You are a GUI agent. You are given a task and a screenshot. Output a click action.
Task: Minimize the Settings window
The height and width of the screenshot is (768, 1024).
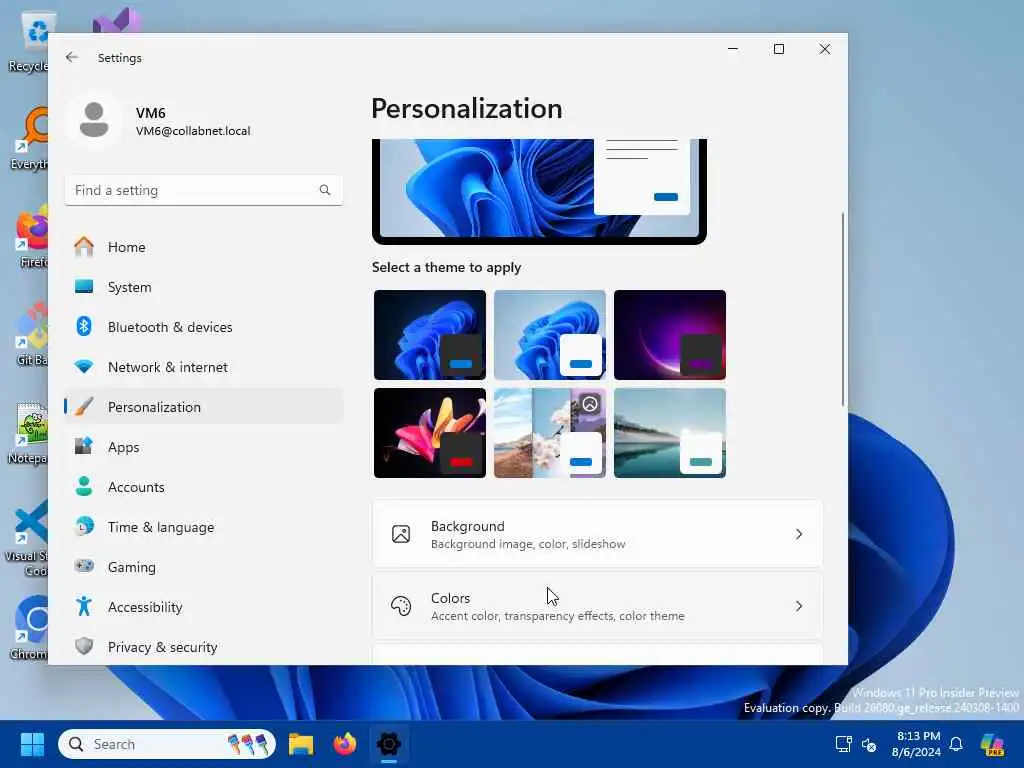733,49
